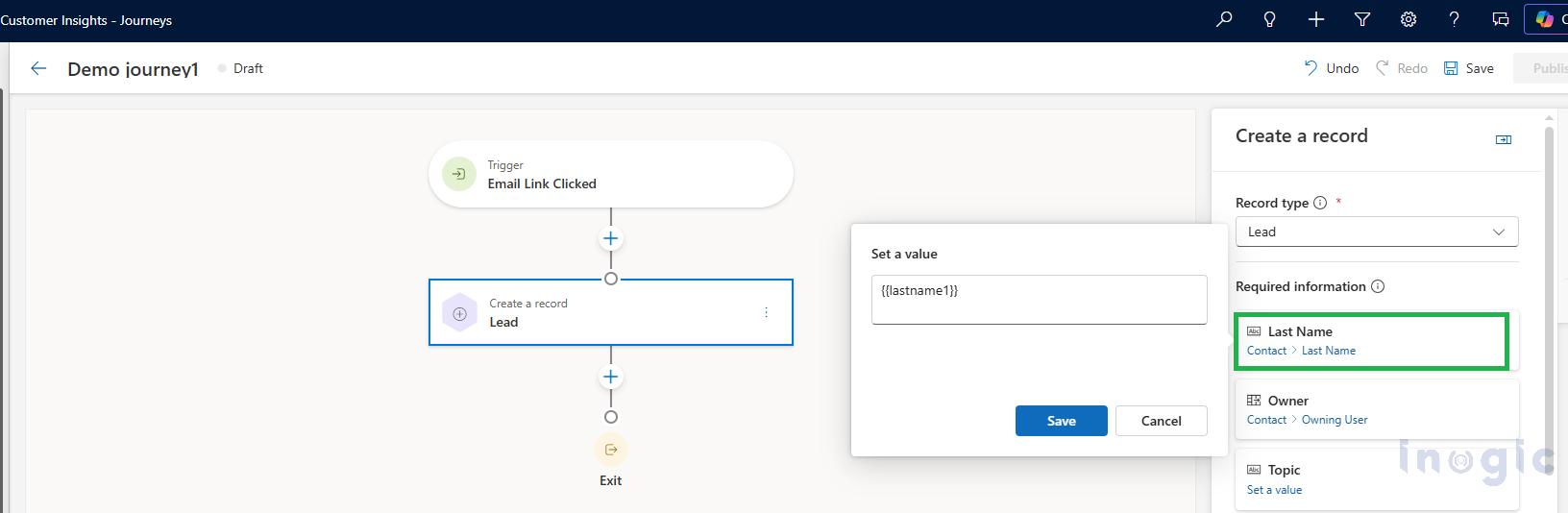The width and height of the screenshot is (1568, 513).
Task: Save the journey from the top toolbar
Action: pyautogui.click(x=1469, y=68)
